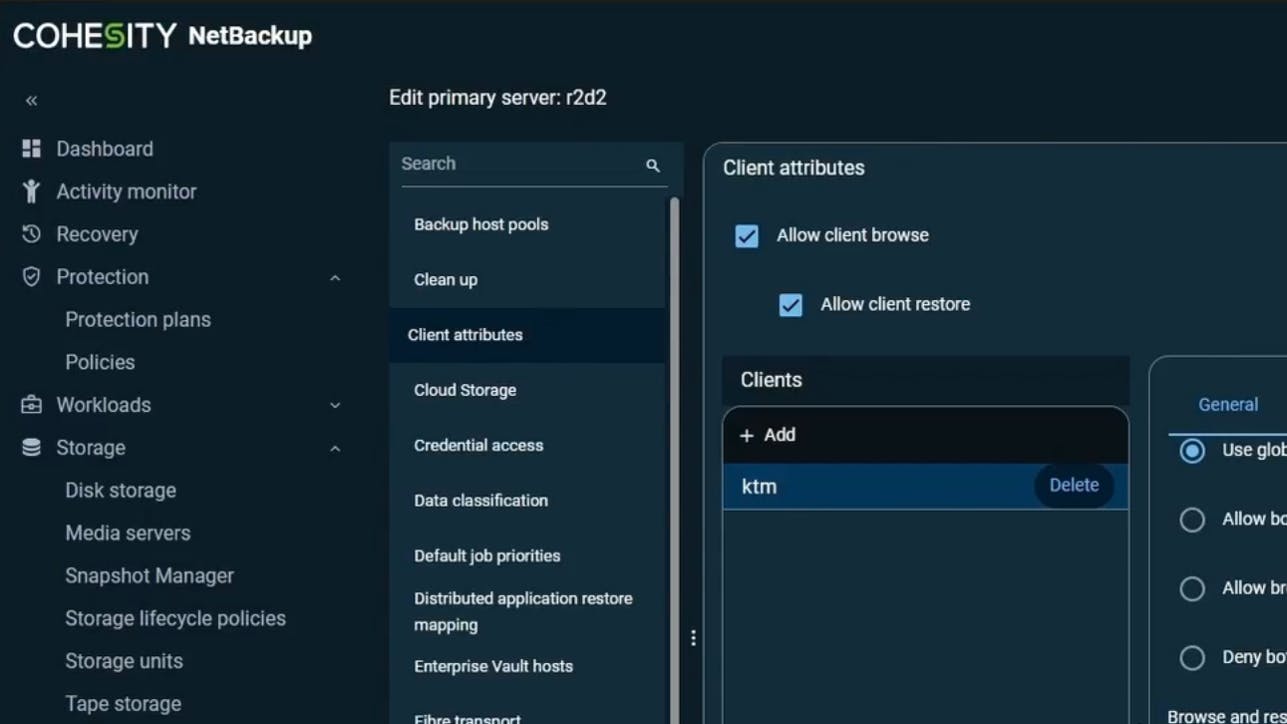Click the Activity monitor person icon
Screen dimensions: 1287x724
point(31,191)
